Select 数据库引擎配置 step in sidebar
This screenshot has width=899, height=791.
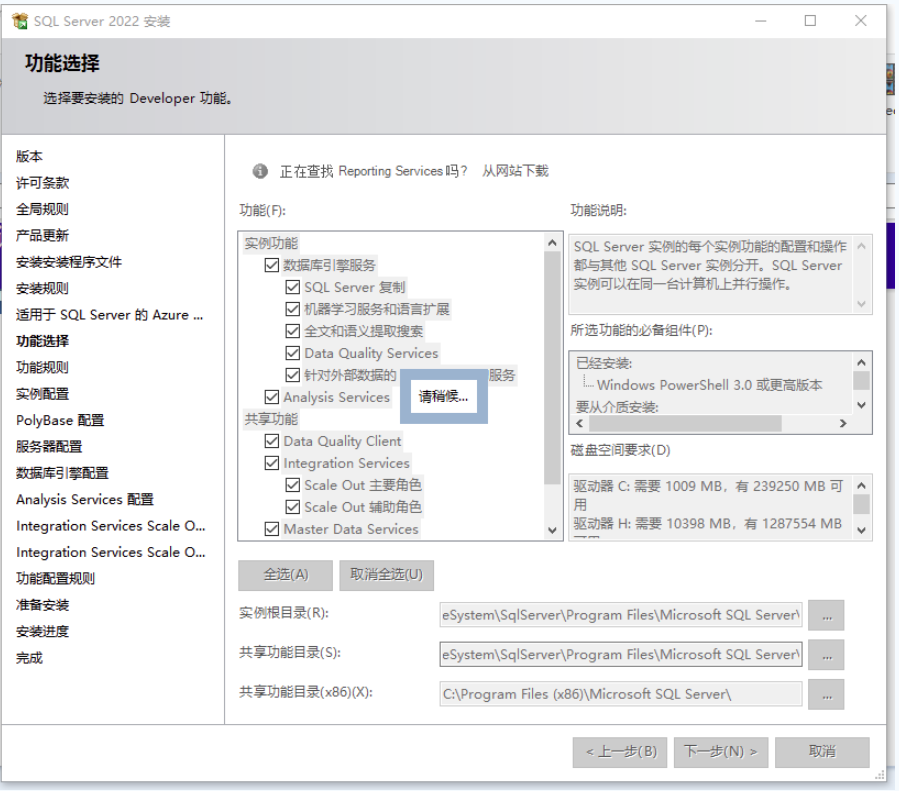pyautogui.click(x=62, y=473)
